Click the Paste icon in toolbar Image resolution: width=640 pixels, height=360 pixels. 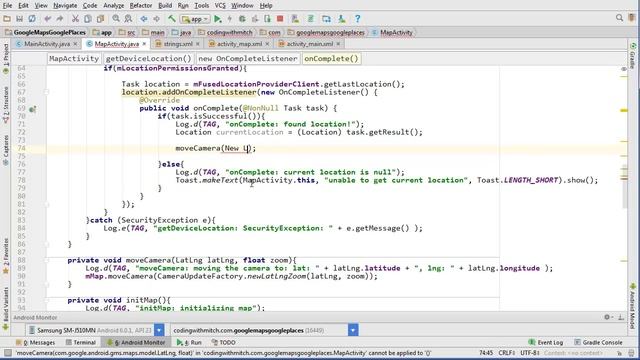pos(100,19)
